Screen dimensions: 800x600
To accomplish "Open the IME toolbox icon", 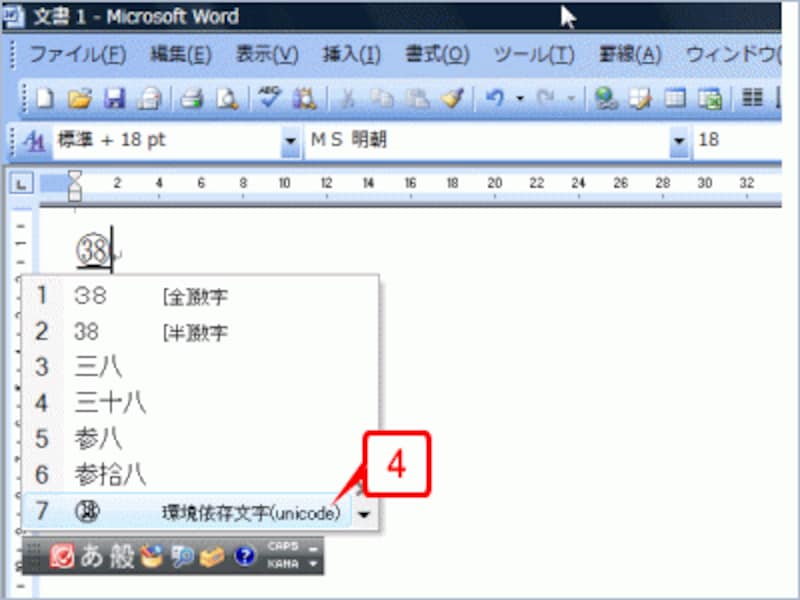I will (x=212, y=557).
